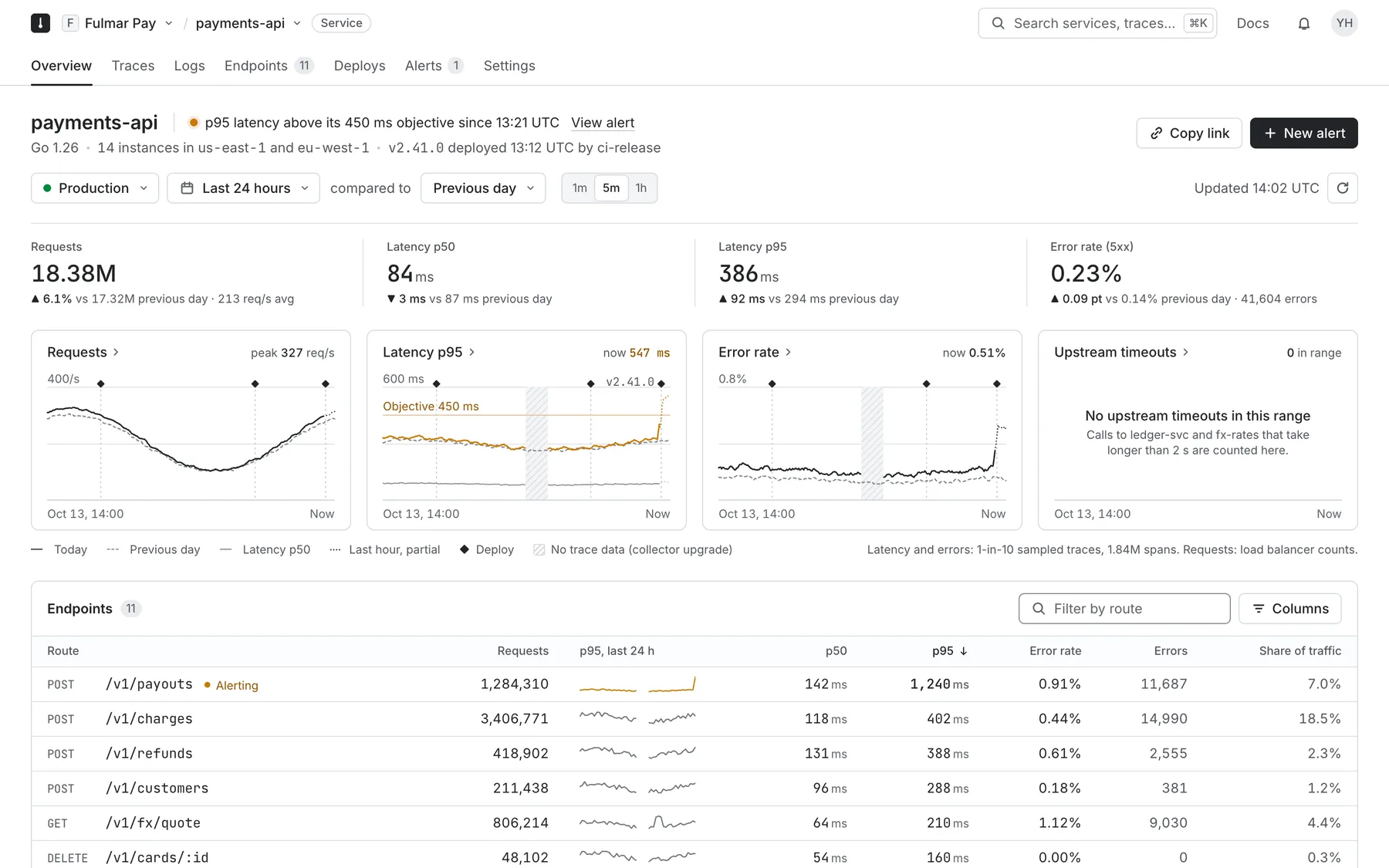Open the Deploys tab
Viewport: 1389px width, 868px height.
point(360,66)
